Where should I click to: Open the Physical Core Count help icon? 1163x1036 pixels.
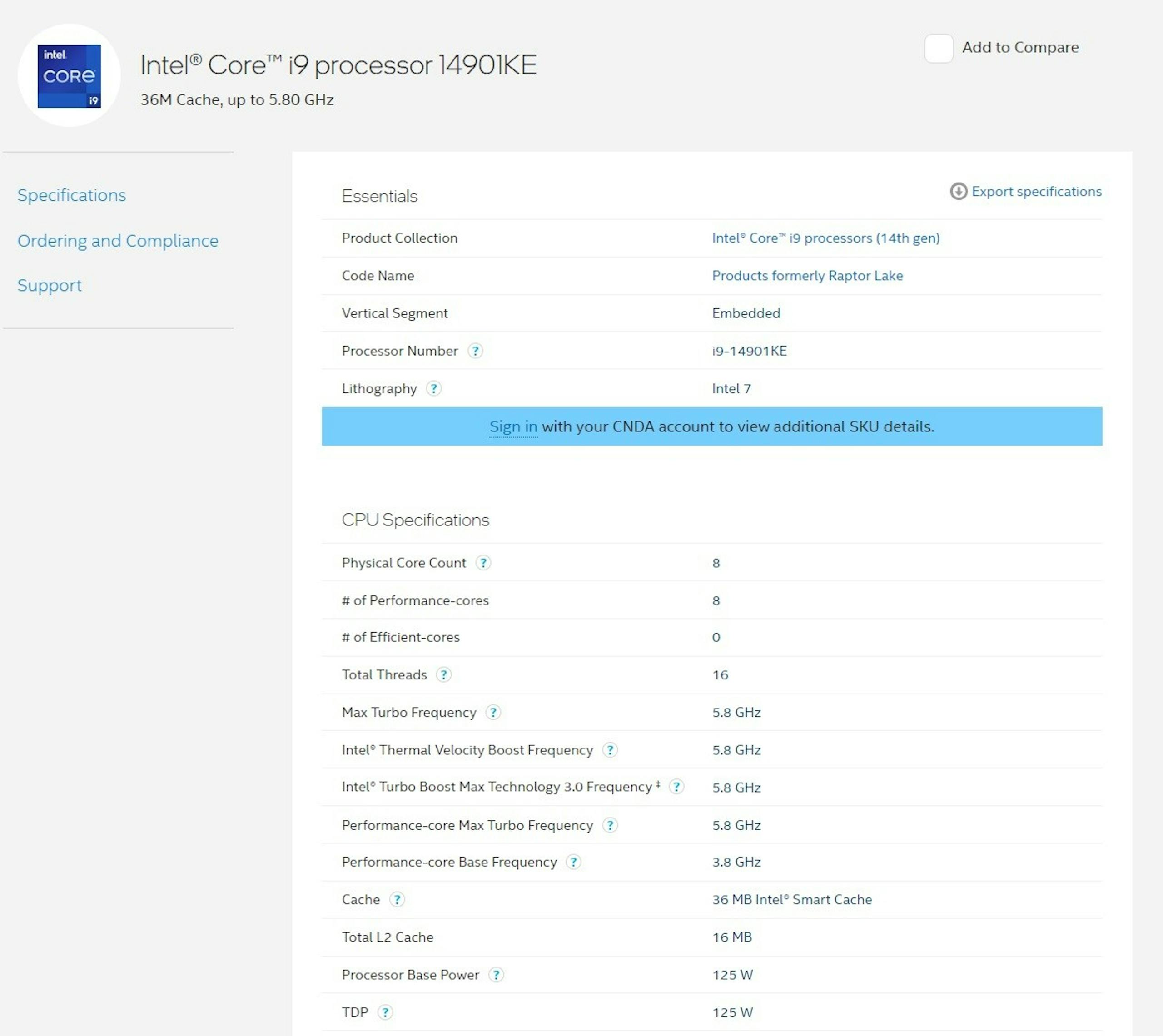[x=483, y=562]
